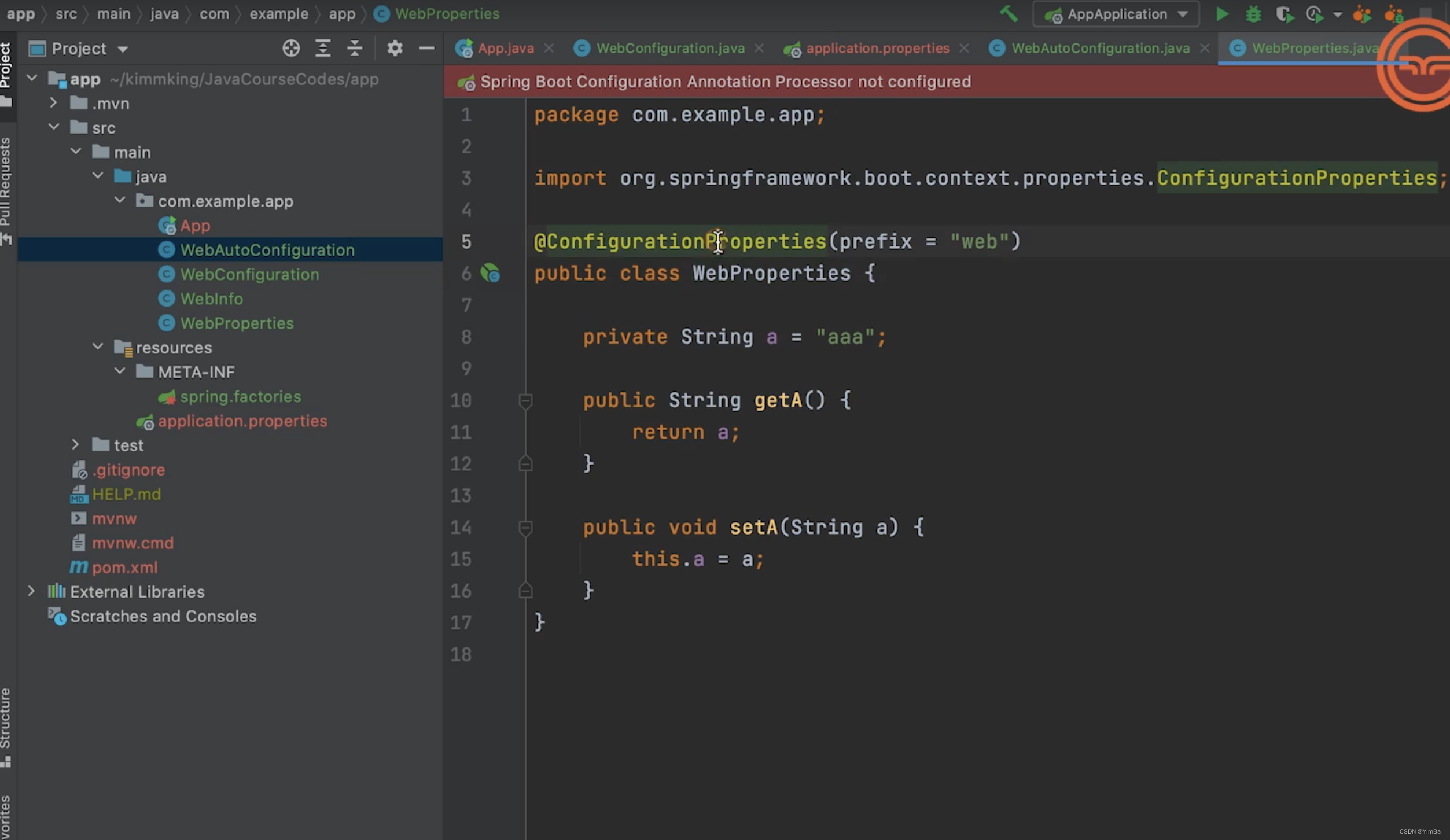Click Spring bean gutter icon on line 6
Image resolution: width=1450 pixels, height=840 pixels.
490,273
